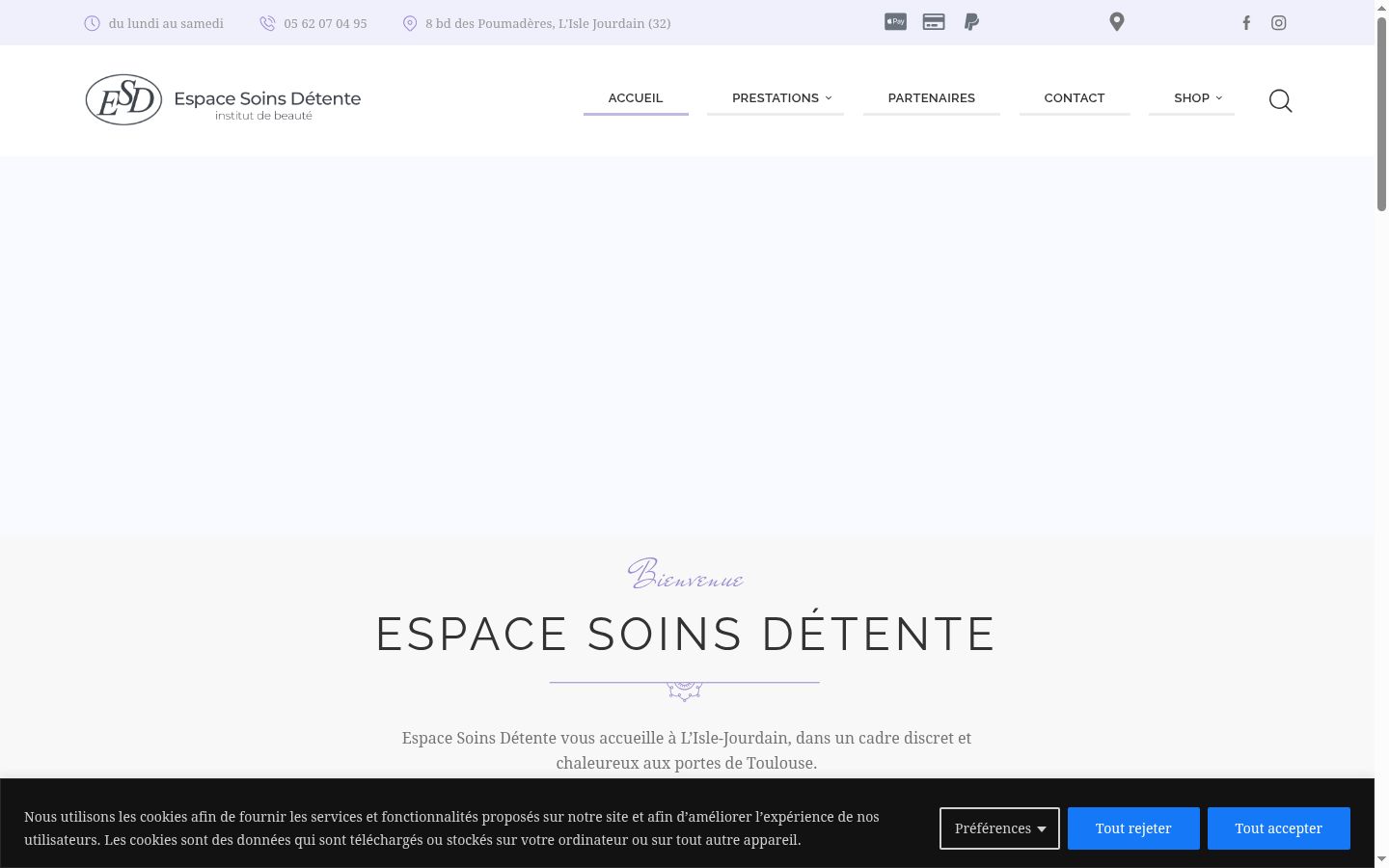1389x868 pixels.
Task: Click the Apple Pay icon
Action: tap(895, 21)
